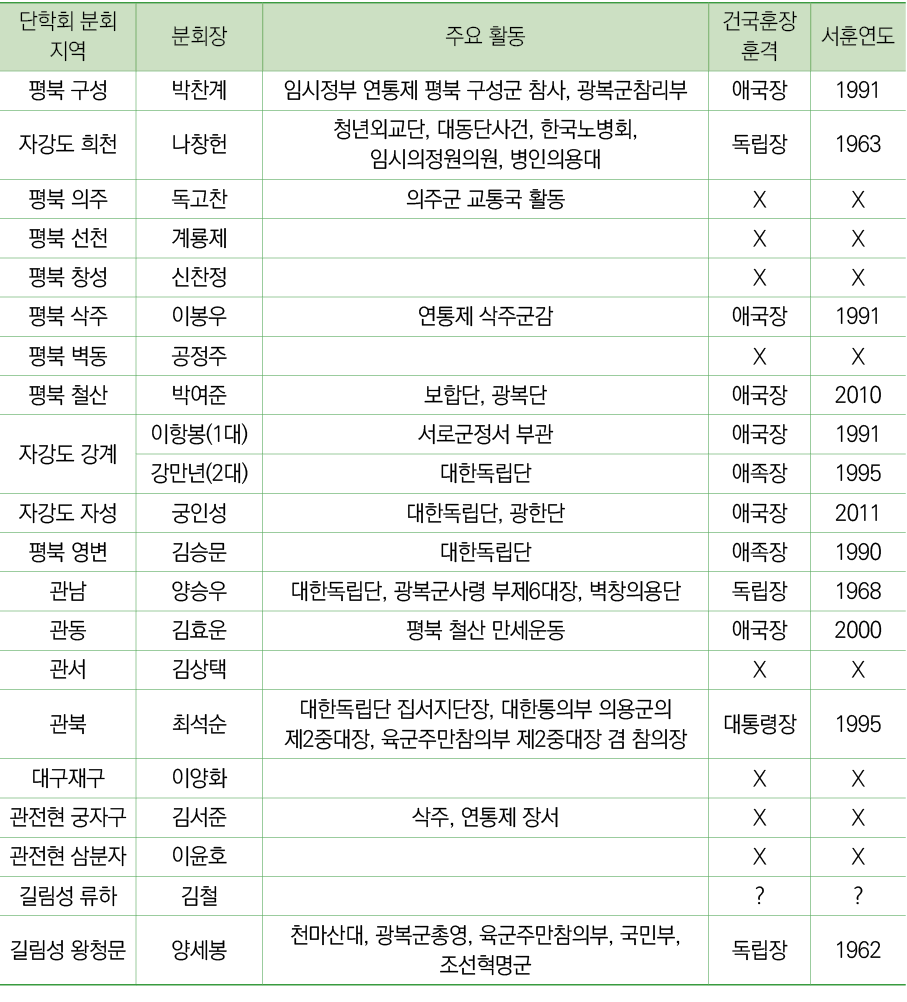Click the '평북 철산 만세운동' activity cell
Viewport: 907px width, 1002px height.
[485, 630]
